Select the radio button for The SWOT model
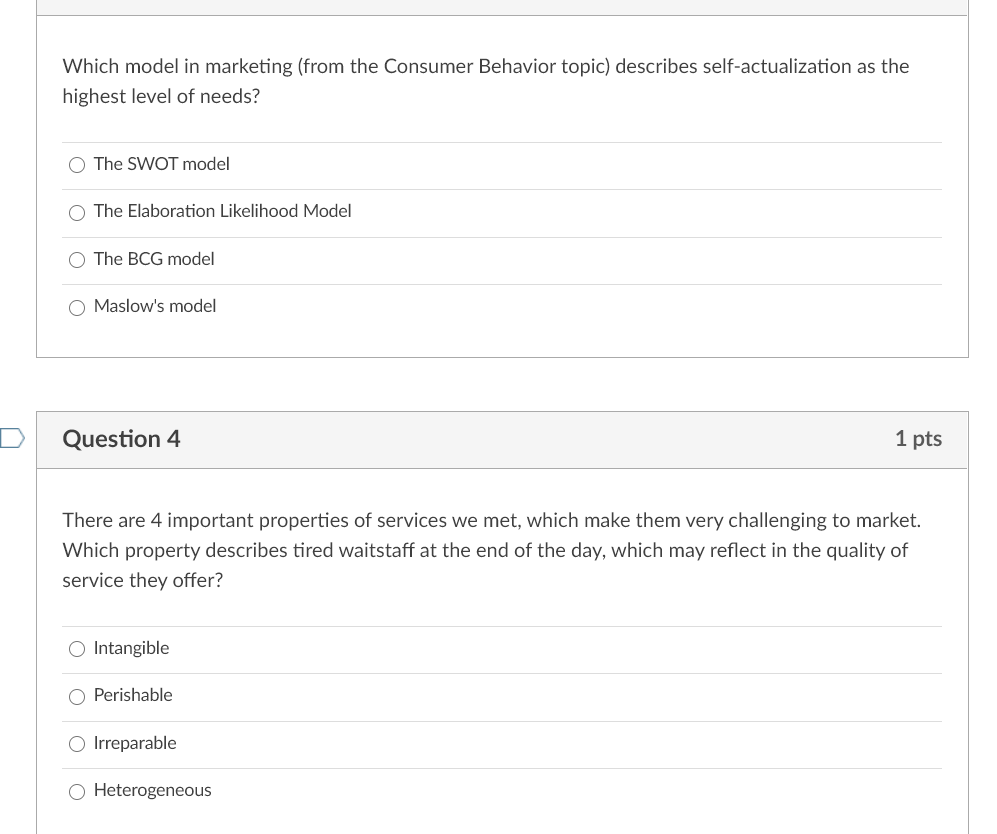Viewport: 997px width, 834px height. coord(77,165)
